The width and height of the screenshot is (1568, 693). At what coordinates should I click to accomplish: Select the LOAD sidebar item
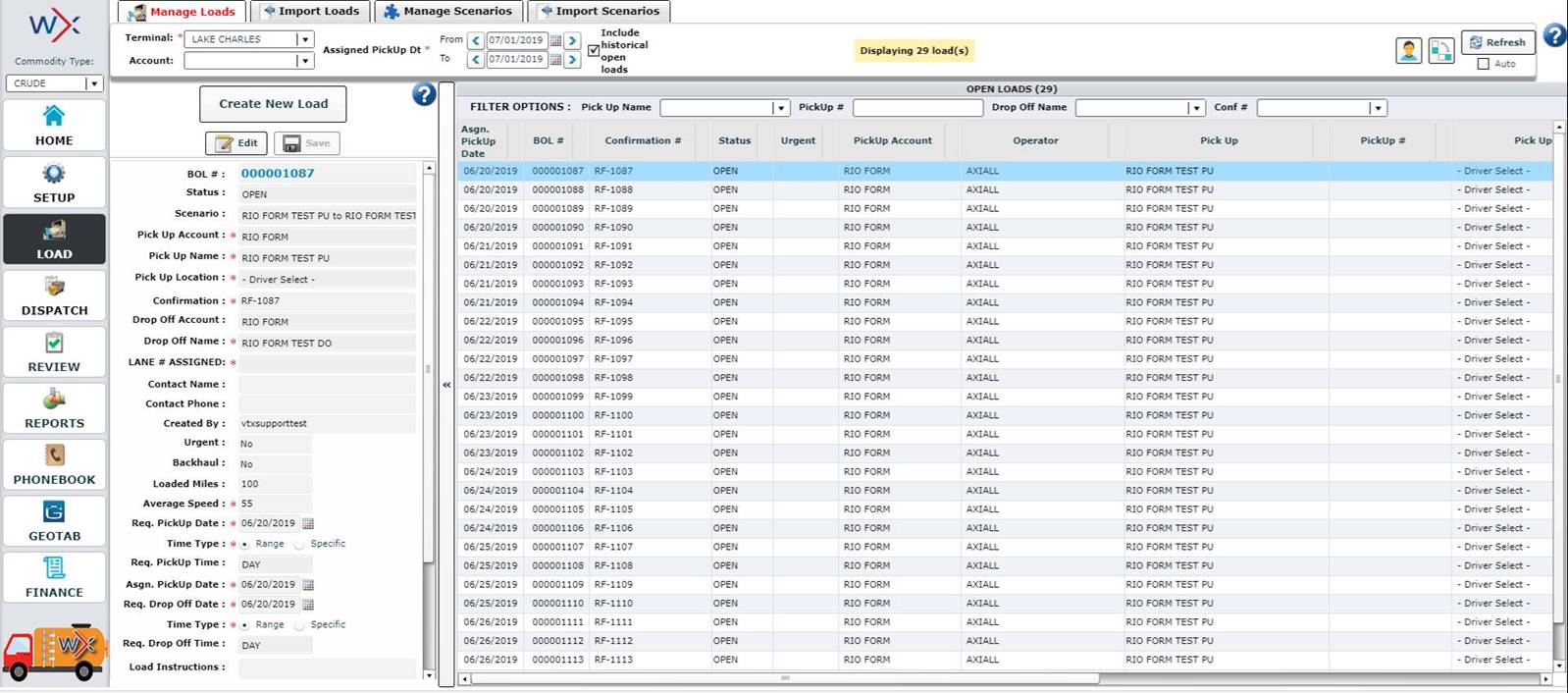coord(54,239)
